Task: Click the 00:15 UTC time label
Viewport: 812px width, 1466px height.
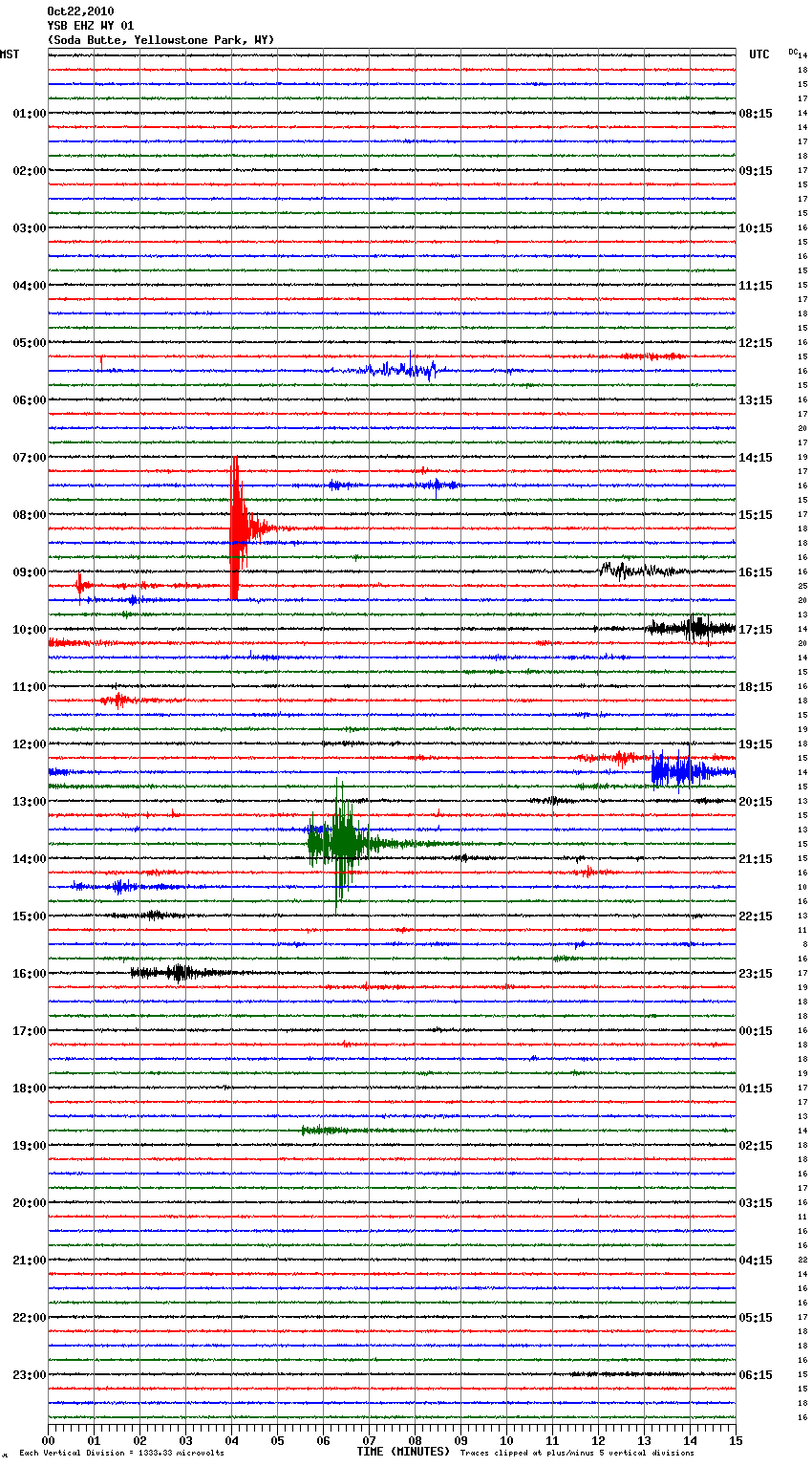Action: [756, 1031]
